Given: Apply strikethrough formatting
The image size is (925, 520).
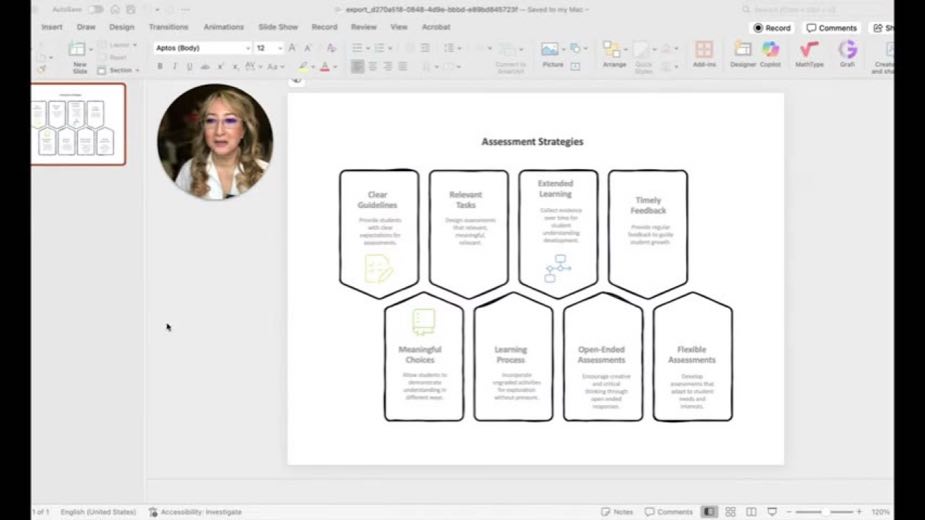Looking at the screenshot, I should pyautogui.click(x=205, y=67).
